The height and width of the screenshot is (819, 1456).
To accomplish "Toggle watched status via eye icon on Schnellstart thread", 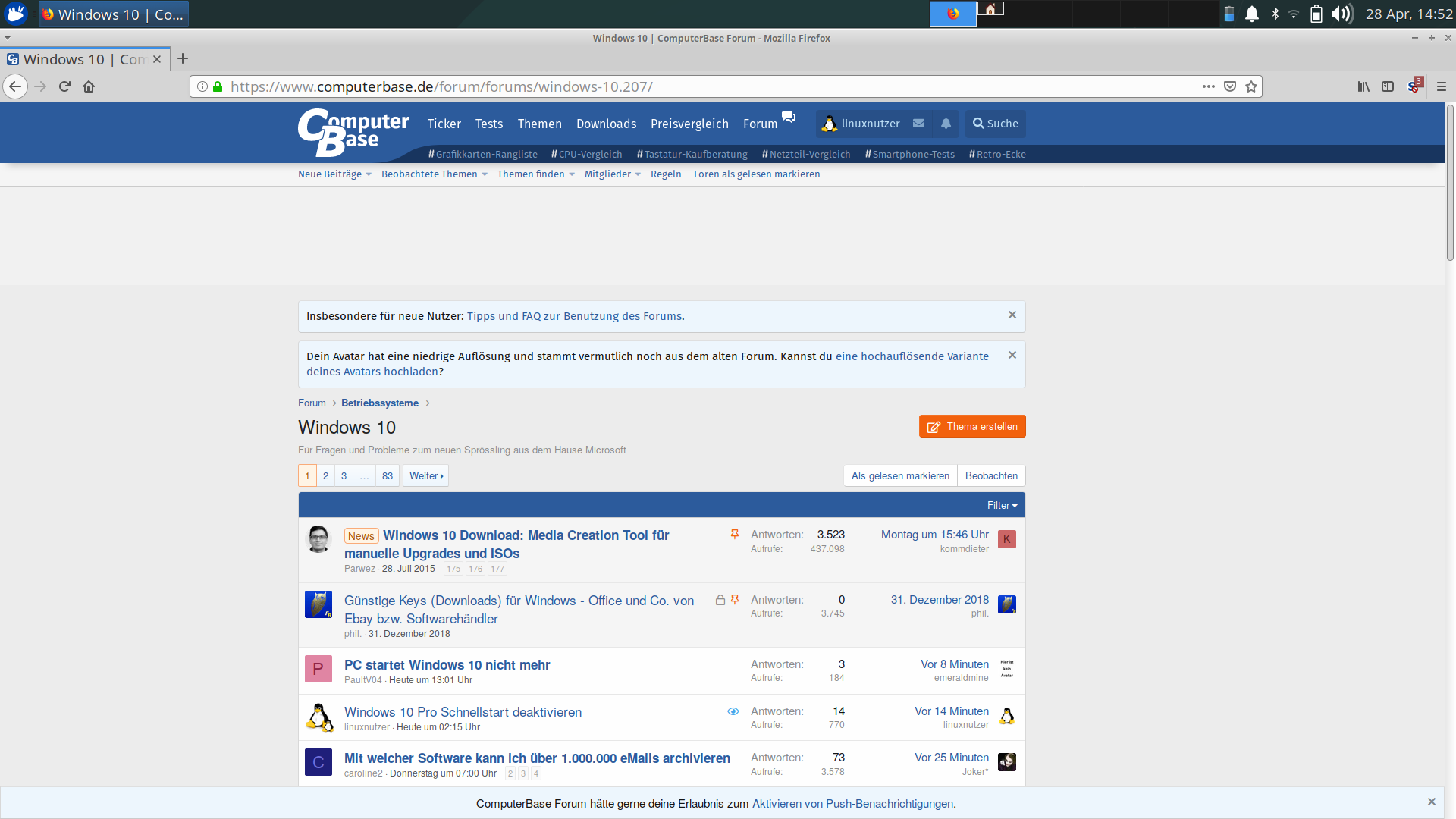I will [x=733, y=711].
